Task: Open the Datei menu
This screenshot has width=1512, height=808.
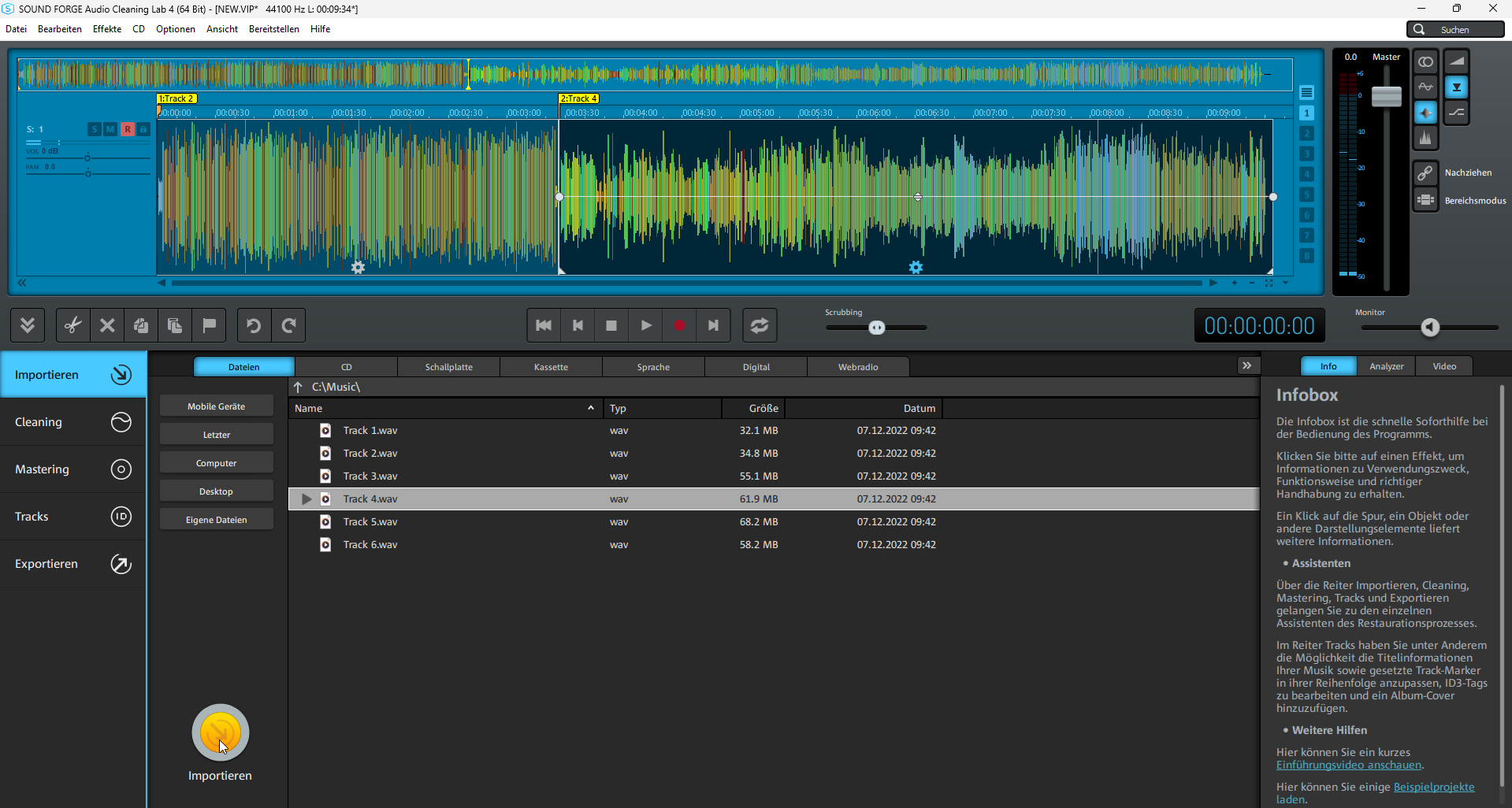Action: point(16,29)
